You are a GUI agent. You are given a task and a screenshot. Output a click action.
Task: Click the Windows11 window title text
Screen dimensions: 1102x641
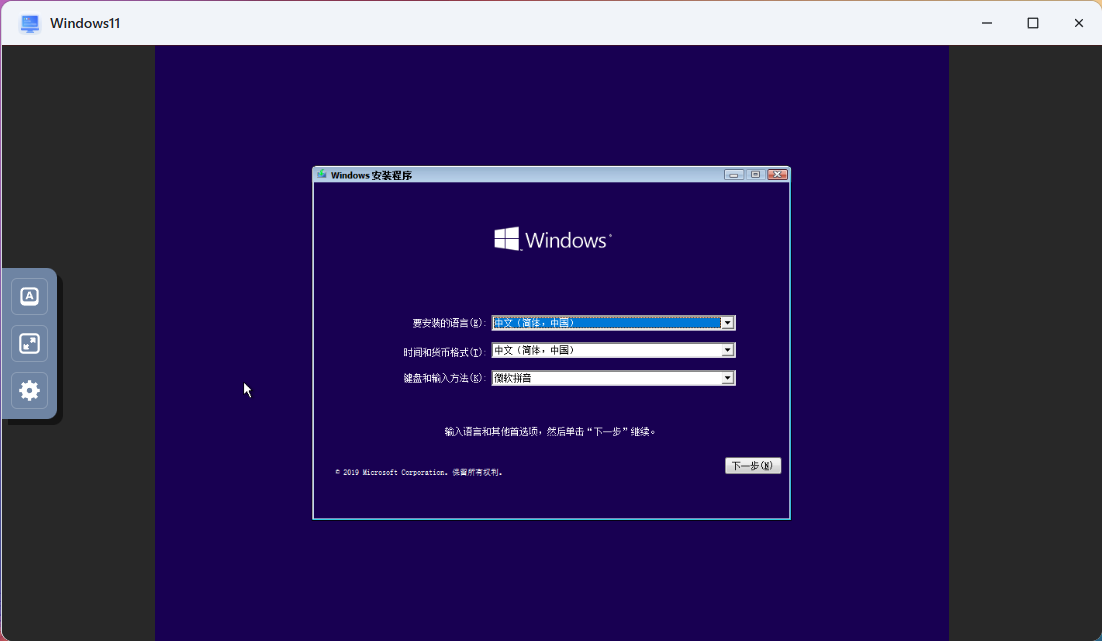tap(85, 23)
